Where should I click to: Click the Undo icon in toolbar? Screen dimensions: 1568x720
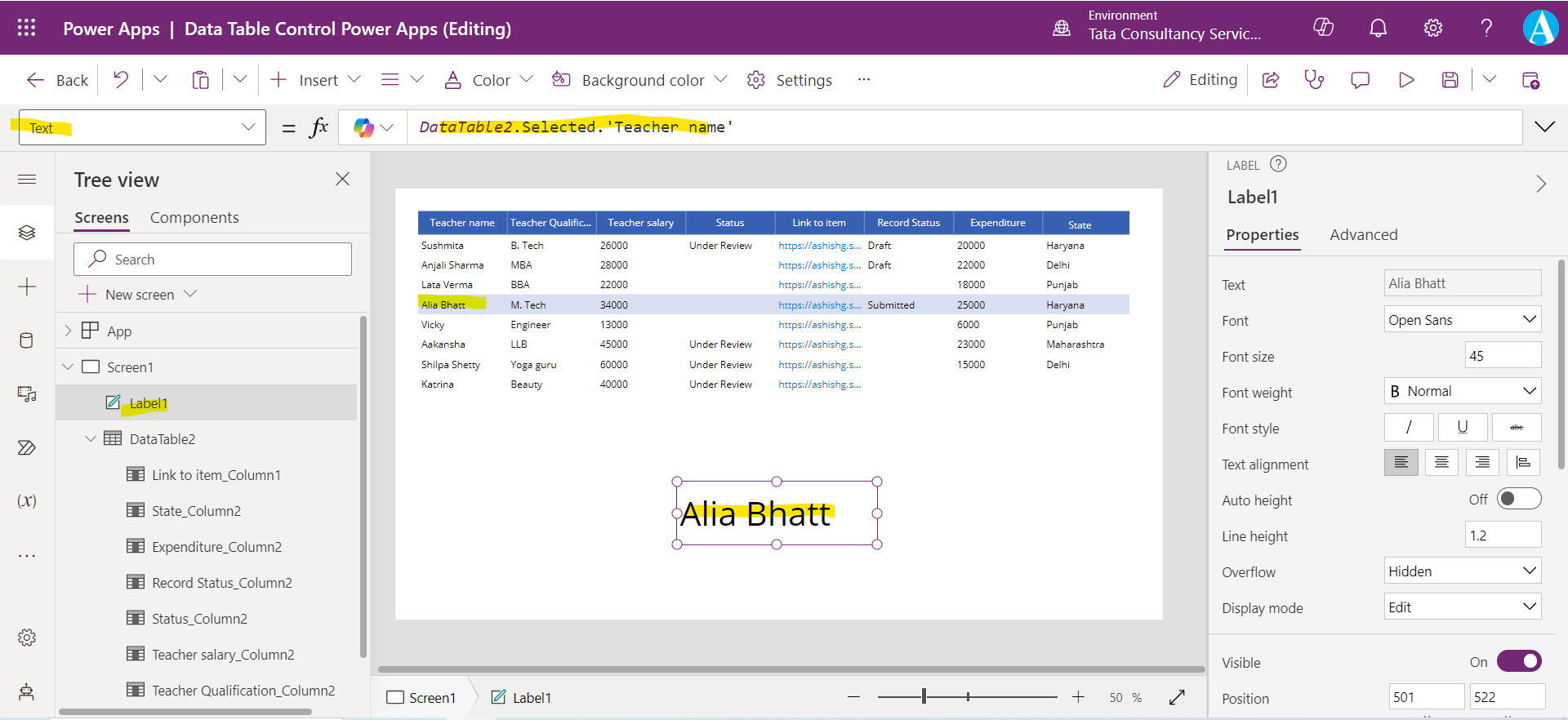point(121,79)
